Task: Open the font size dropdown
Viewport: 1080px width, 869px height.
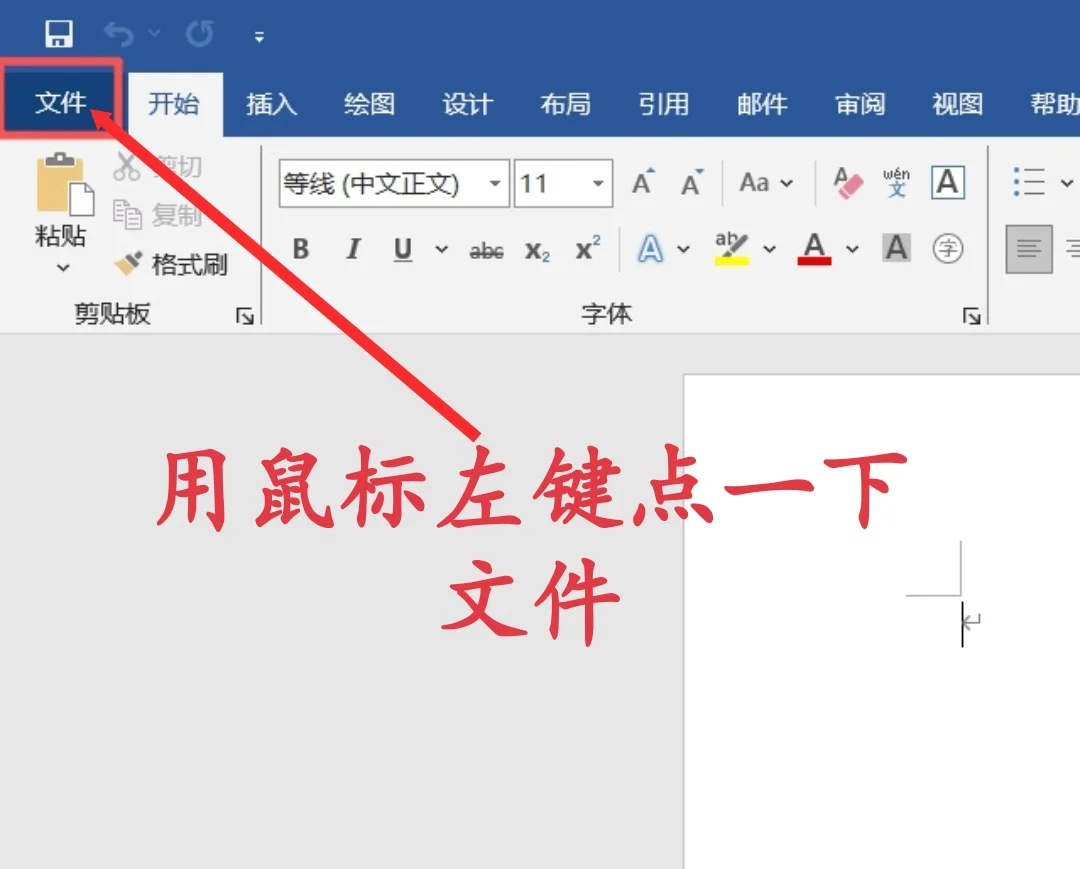Action: (599, 183)
